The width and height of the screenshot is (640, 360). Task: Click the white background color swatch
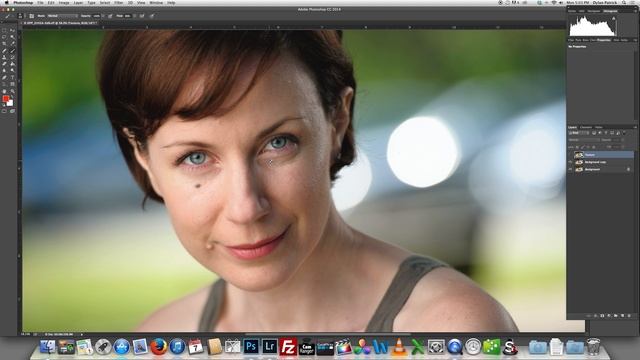tap(10, 103)
